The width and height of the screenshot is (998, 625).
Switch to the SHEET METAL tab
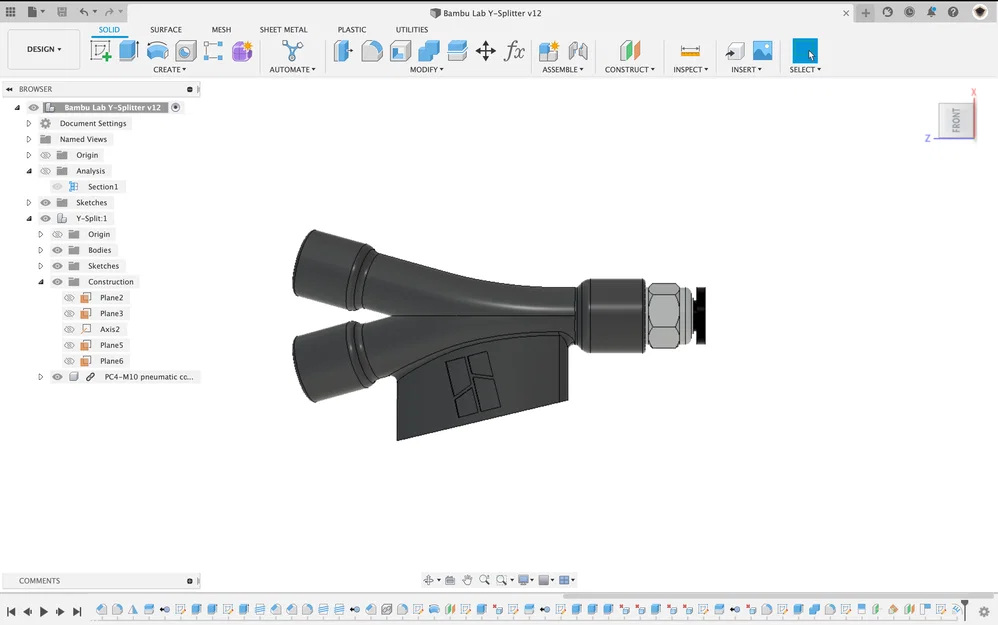coord(283,29)
